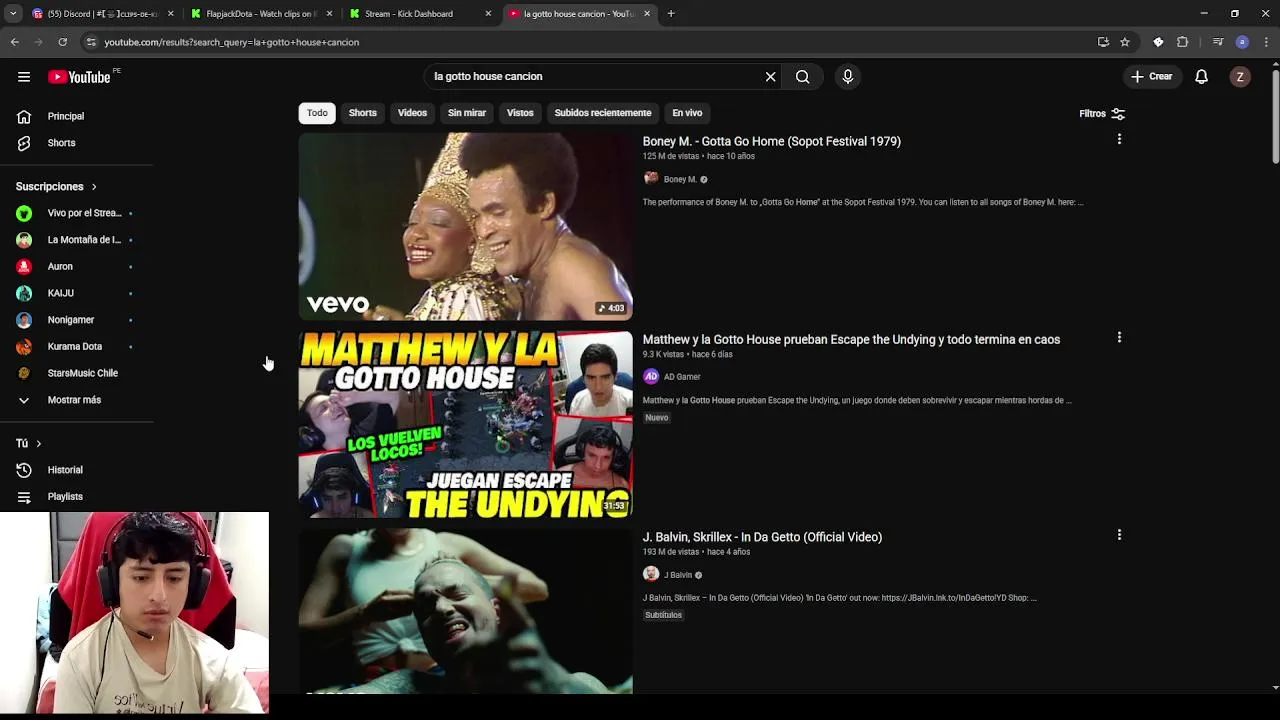View site information icon in address bar
This screenshot has width=1280, height=720.
pos(91,42)
